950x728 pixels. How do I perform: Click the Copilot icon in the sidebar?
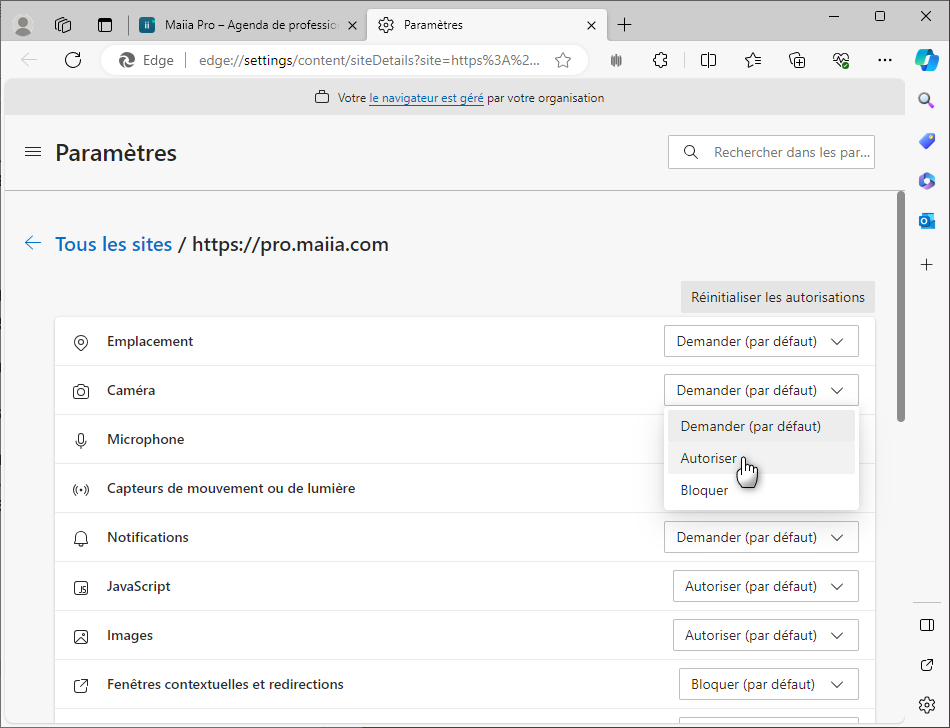[x=926, y=60]
